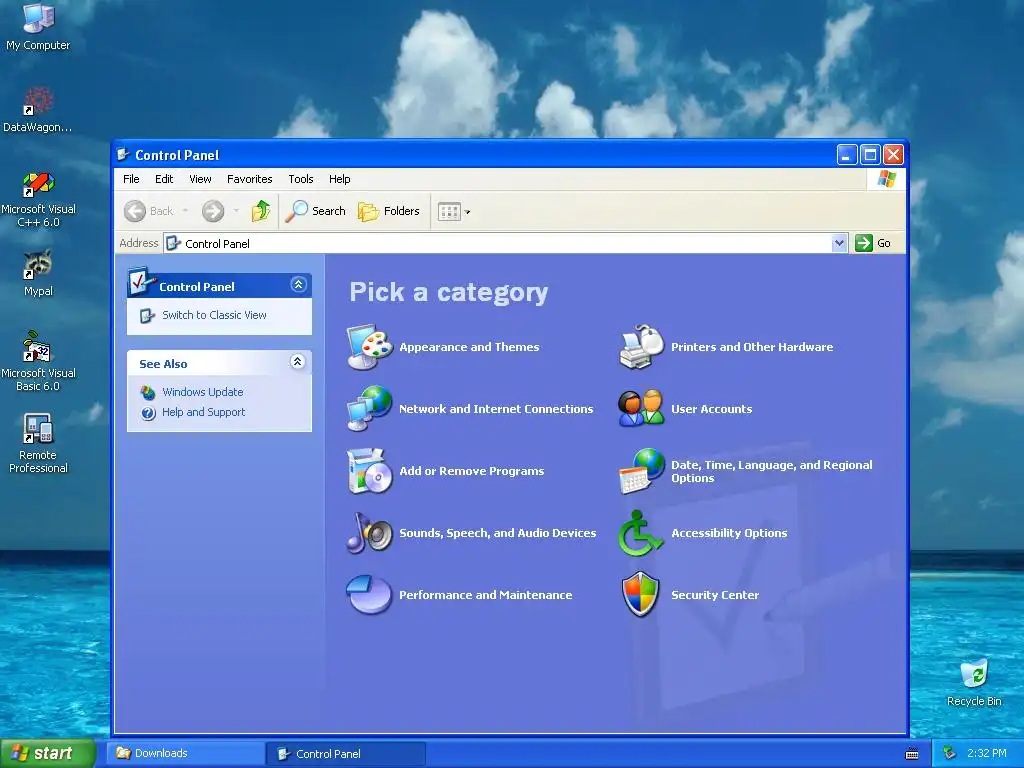Click the Search magnifier toolbar button
This screenshot has width=1024, height=768.
315,211
